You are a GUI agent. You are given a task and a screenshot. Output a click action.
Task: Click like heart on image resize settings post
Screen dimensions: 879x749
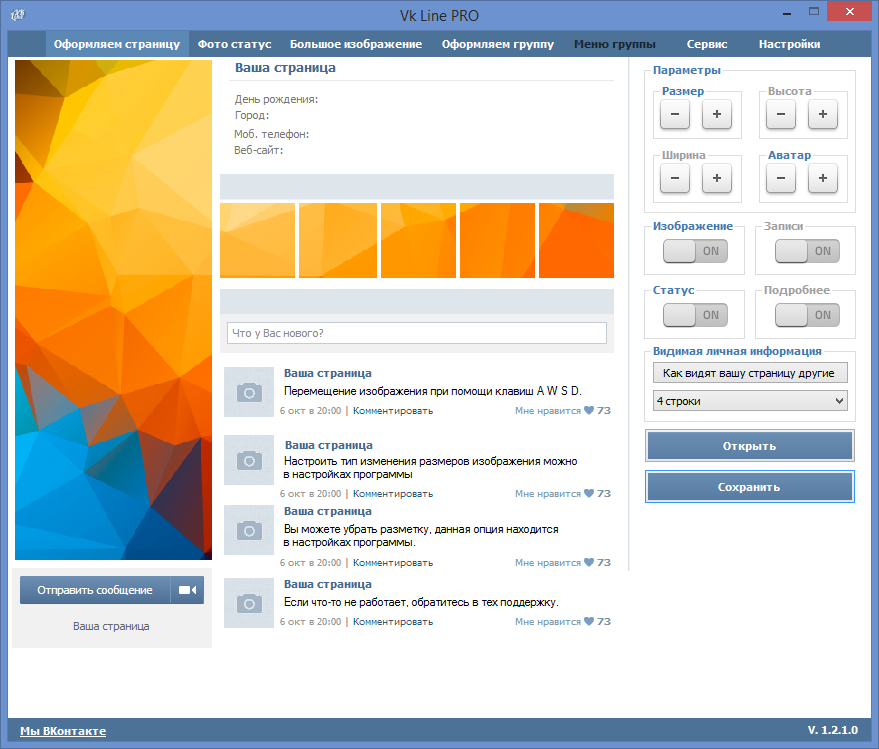(589, 493)
